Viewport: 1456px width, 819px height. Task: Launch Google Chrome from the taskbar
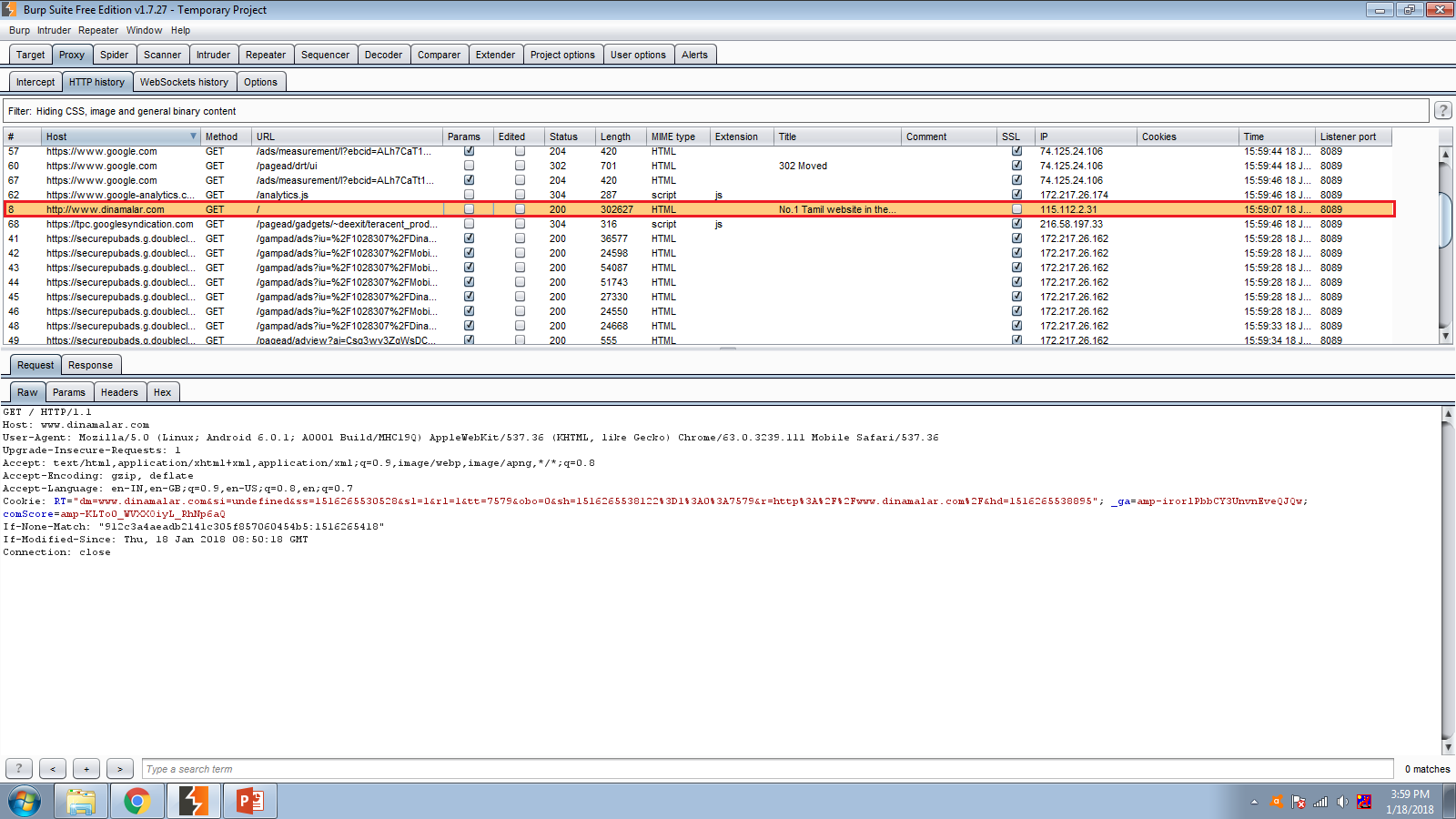coord(137,802)
